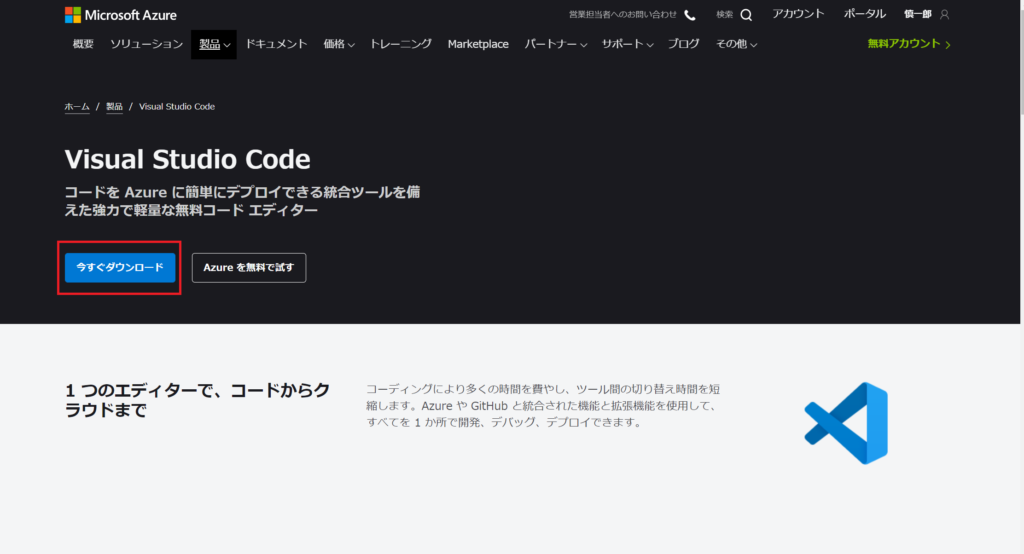The height and width of the screenshot is (554, 1024).
Task: Click the Visual Studio Code heading text
Action: coord(187,159)
